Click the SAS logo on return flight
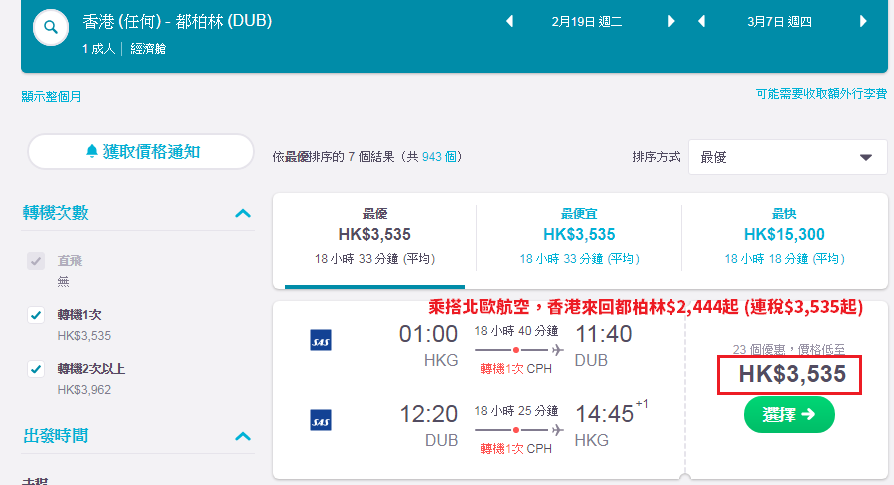 pos(321,420)
